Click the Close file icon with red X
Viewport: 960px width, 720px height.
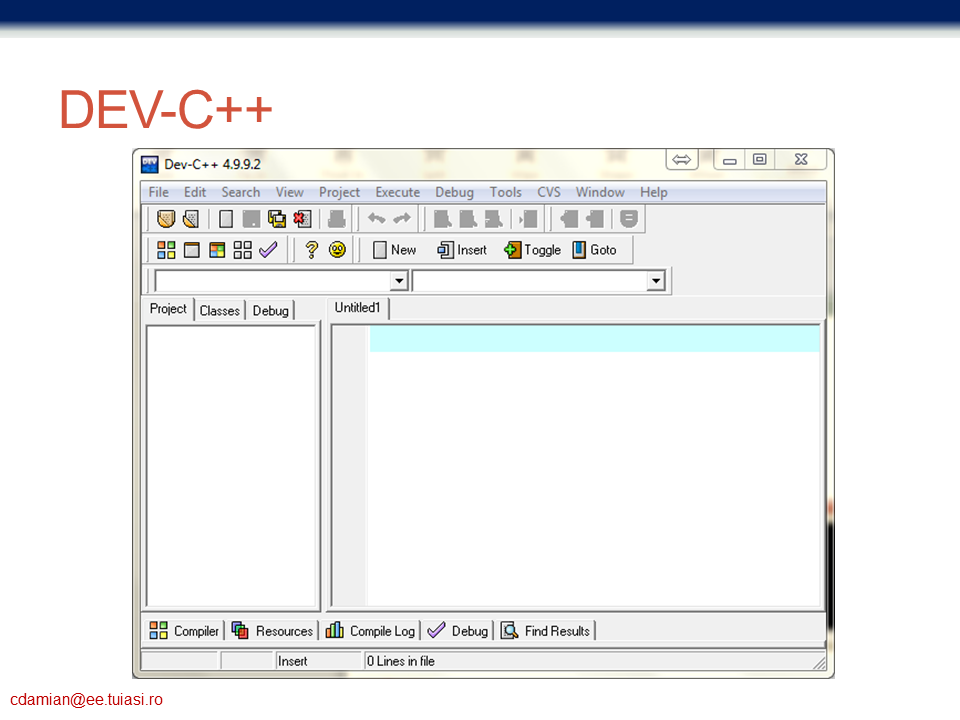pos(302,219)
